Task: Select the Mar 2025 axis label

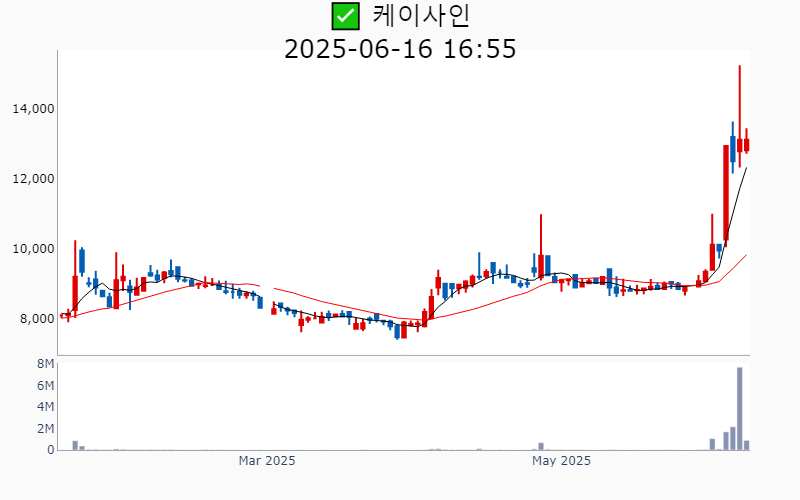Action: [x=267, y=461]
